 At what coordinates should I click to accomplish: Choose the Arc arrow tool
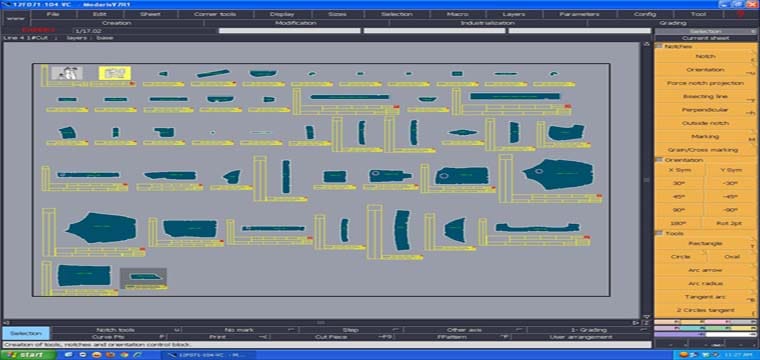pyautogui.click(x=705, y=270)
